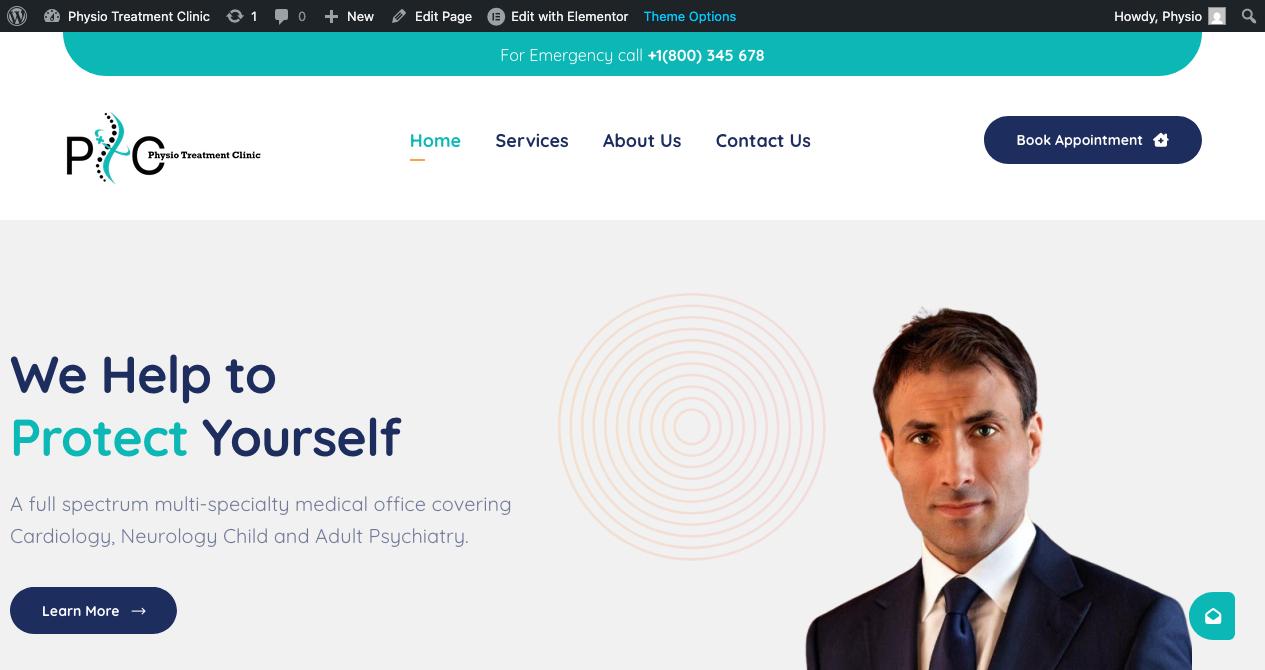Click the Elementor logo icon

pyautogui.click(x=496, y=16)
